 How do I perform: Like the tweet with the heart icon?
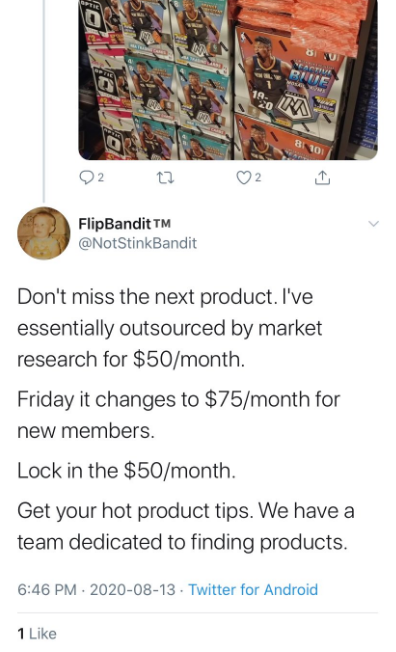[243, 178]
